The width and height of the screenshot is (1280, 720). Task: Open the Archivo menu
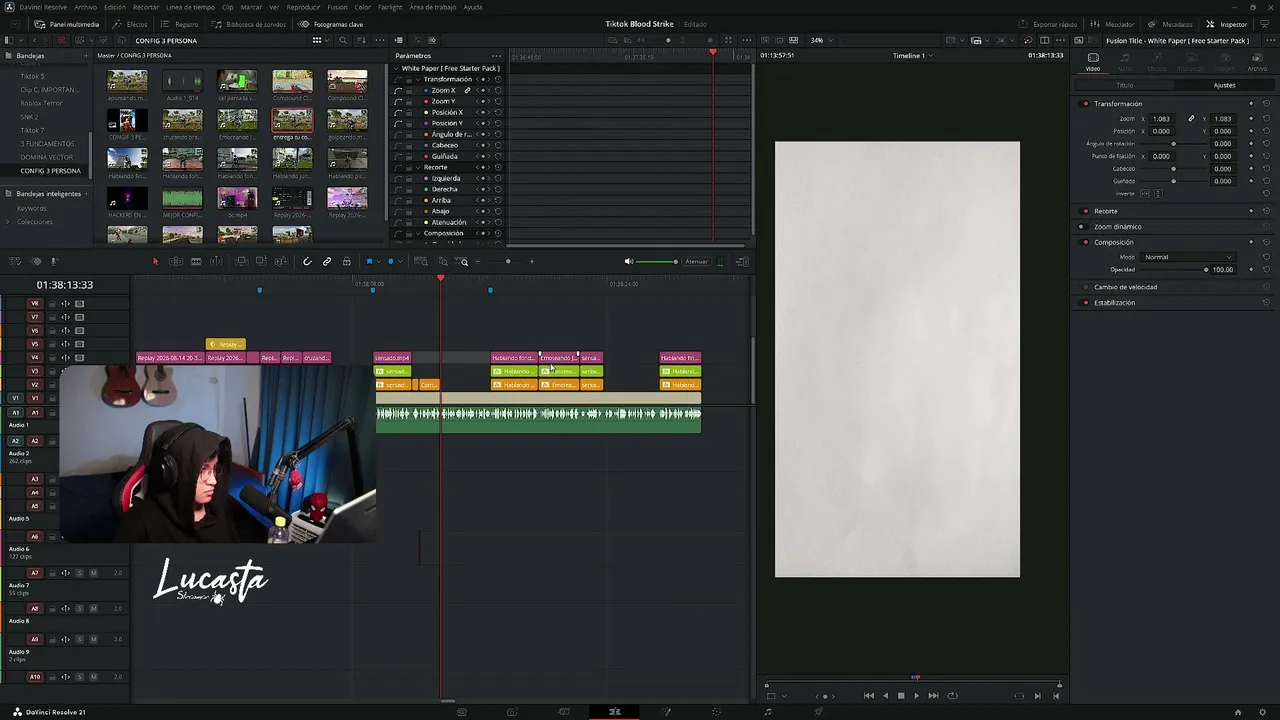pos(86,7)
